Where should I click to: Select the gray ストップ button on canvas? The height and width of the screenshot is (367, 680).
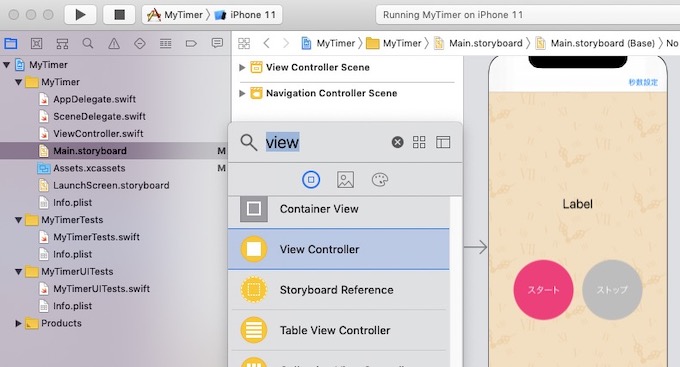coord(612,290)
